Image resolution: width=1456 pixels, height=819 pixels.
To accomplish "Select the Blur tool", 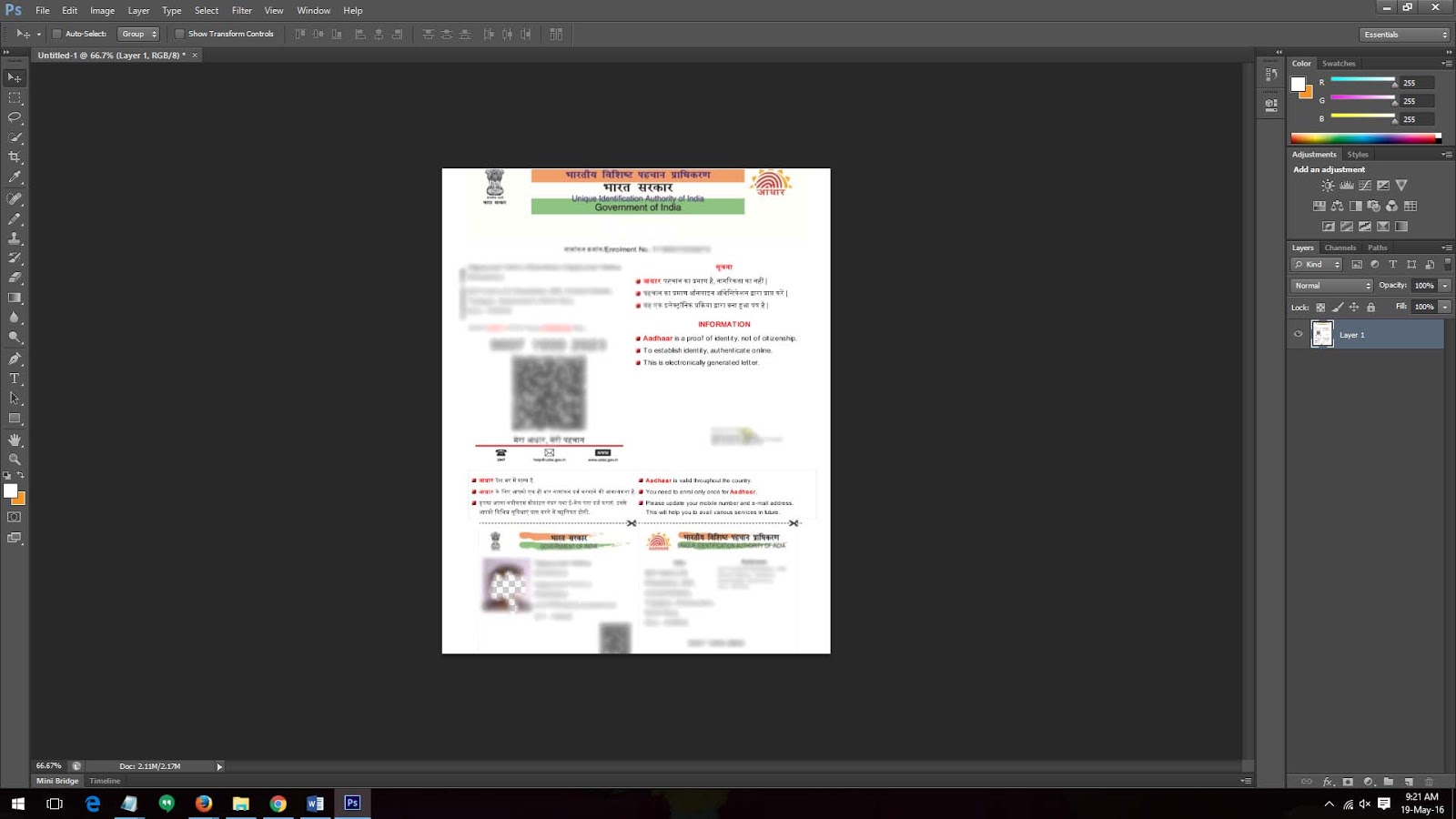I will pyautogui.click(x=15, y=318).
